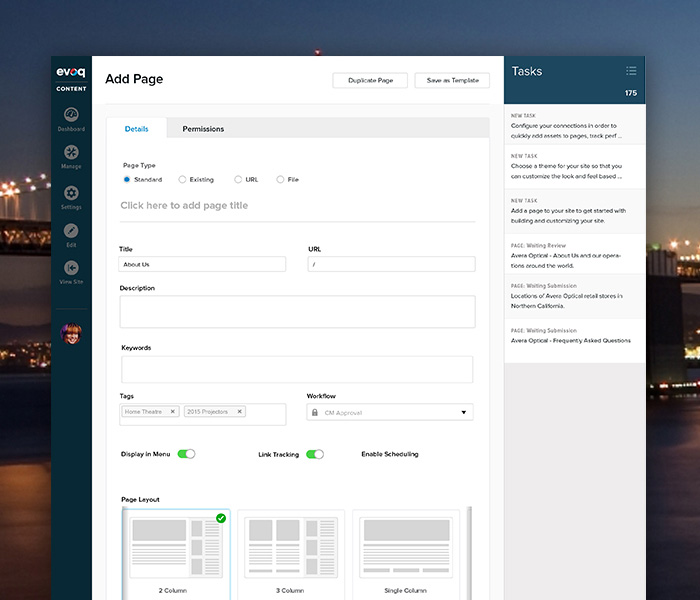This screenshot has width=700, height=600.
Task: Open the Configure your connections task
Action: tap(575, 126)
